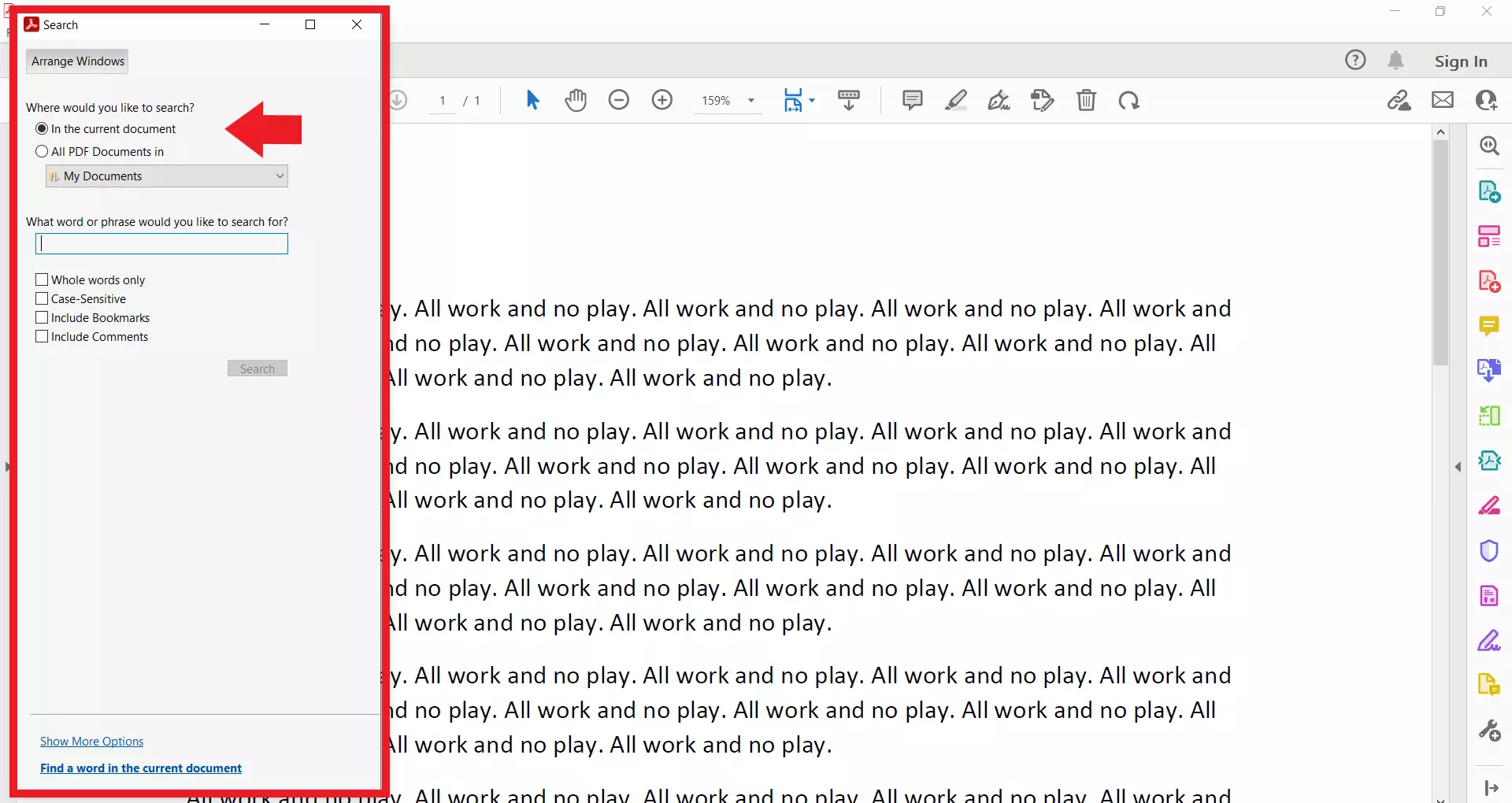The image size is (1512, 803).
Task: Click the Sign In menu item
Action: pyautogui.click(x=1460, y=61)
